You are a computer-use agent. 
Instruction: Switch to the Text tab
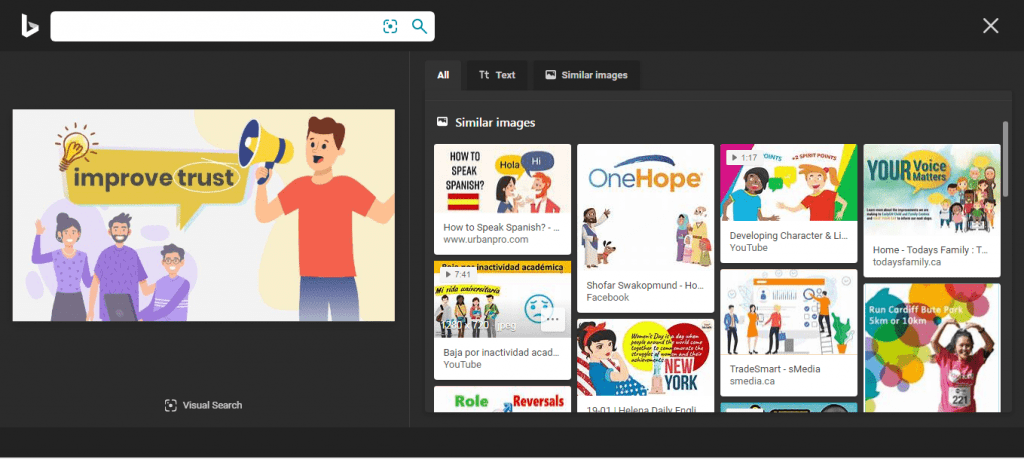[x=497, y=75]
